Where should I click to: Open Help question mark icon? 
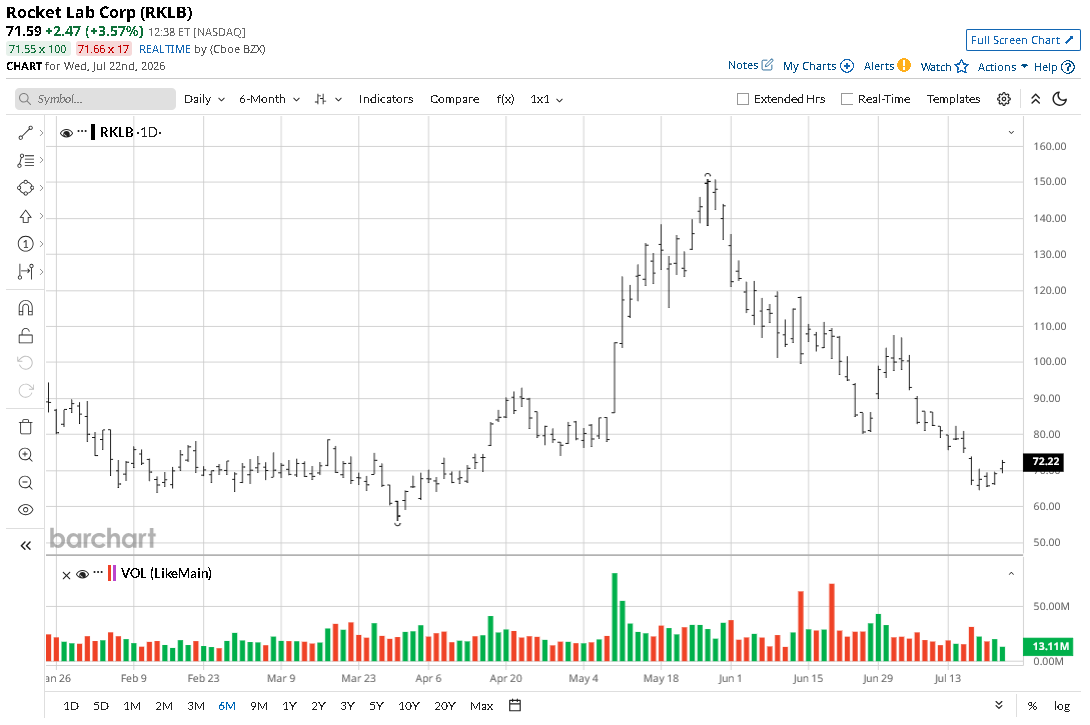[1068, 67]
